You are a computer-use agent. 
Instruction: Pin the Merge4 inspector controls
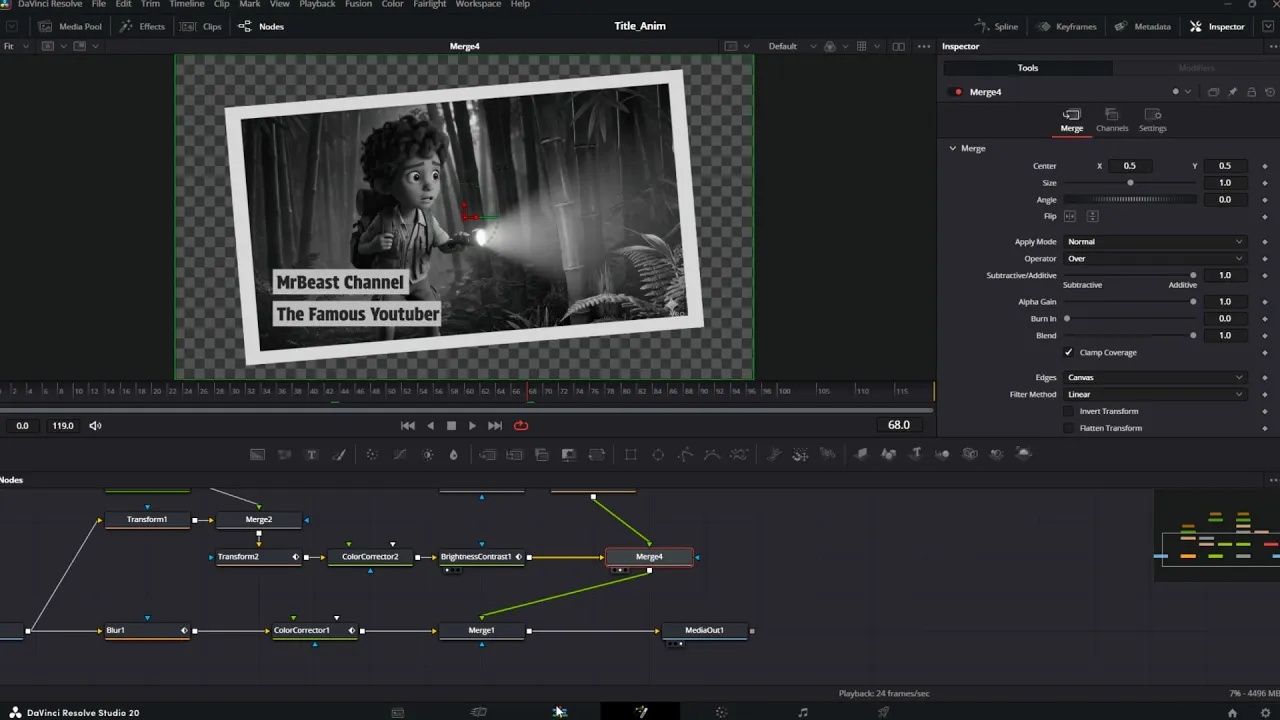pyautogui.click(x=1233, y=92)
